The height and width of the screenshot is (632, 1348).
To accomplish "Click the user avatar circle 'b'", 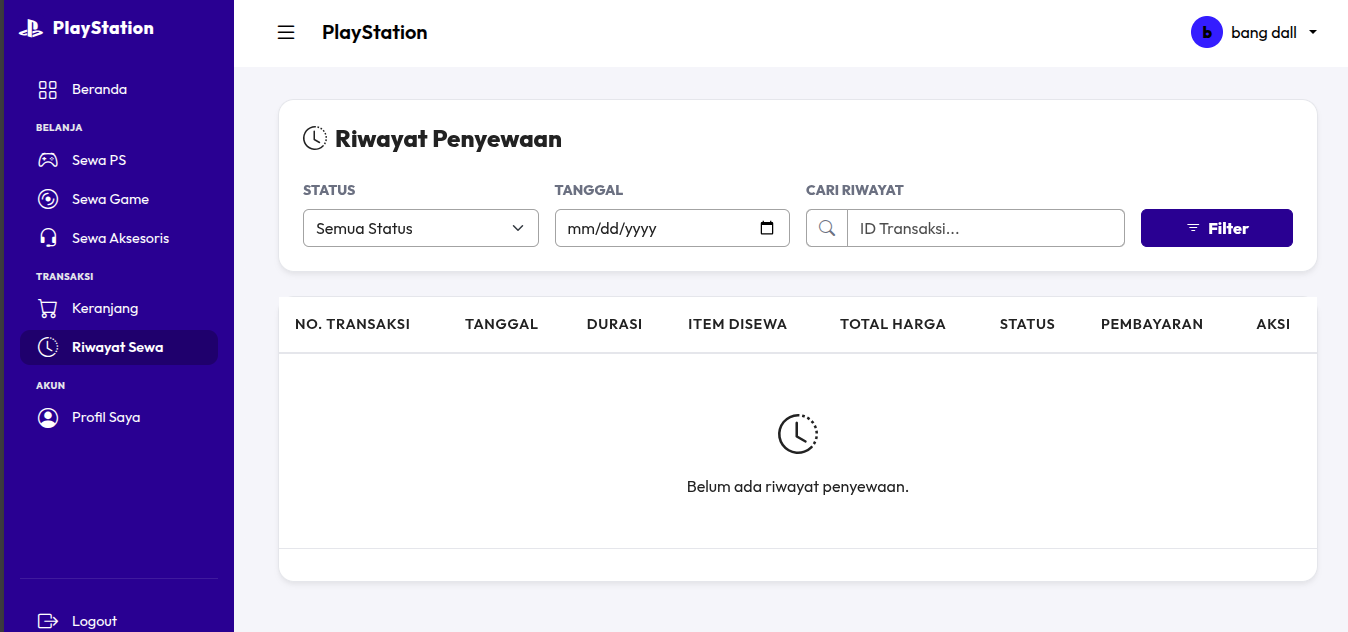I will tap(1207, 32).
